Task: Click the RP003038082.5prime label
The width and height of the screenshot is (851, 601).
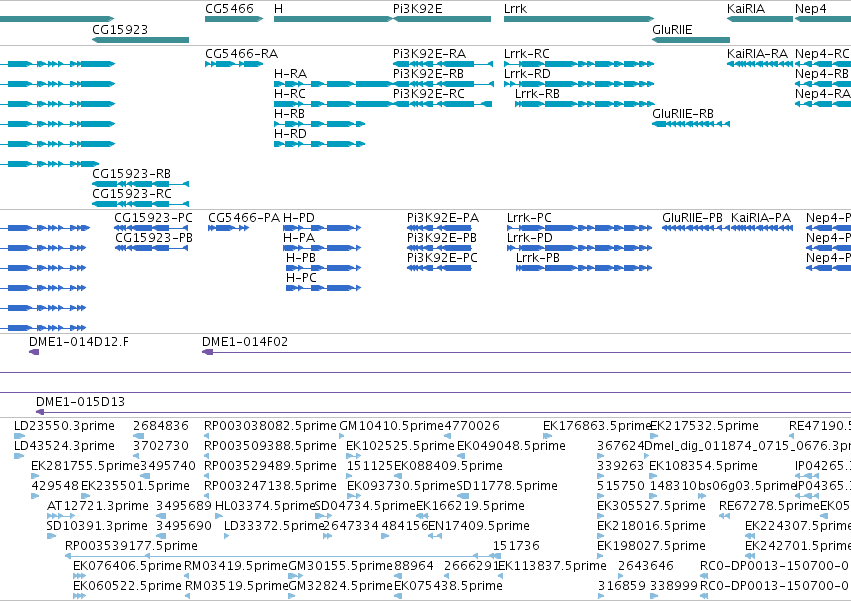Action: pos(270,426)
